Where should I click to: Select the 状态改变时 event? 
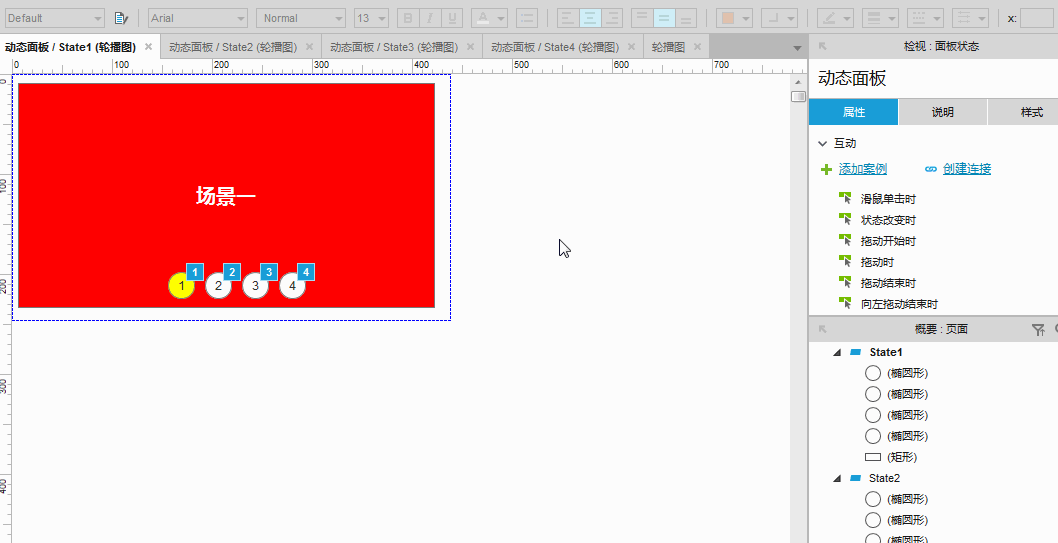click(x=888, y=220)
